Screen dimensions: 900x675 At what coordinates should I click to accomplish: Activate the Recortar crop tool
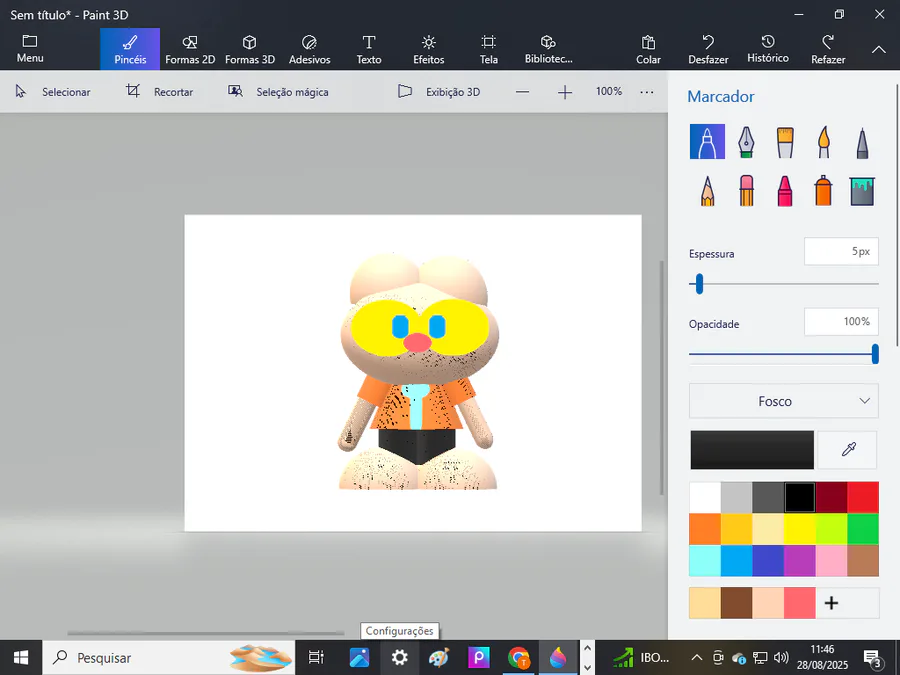tap(160, 92)
